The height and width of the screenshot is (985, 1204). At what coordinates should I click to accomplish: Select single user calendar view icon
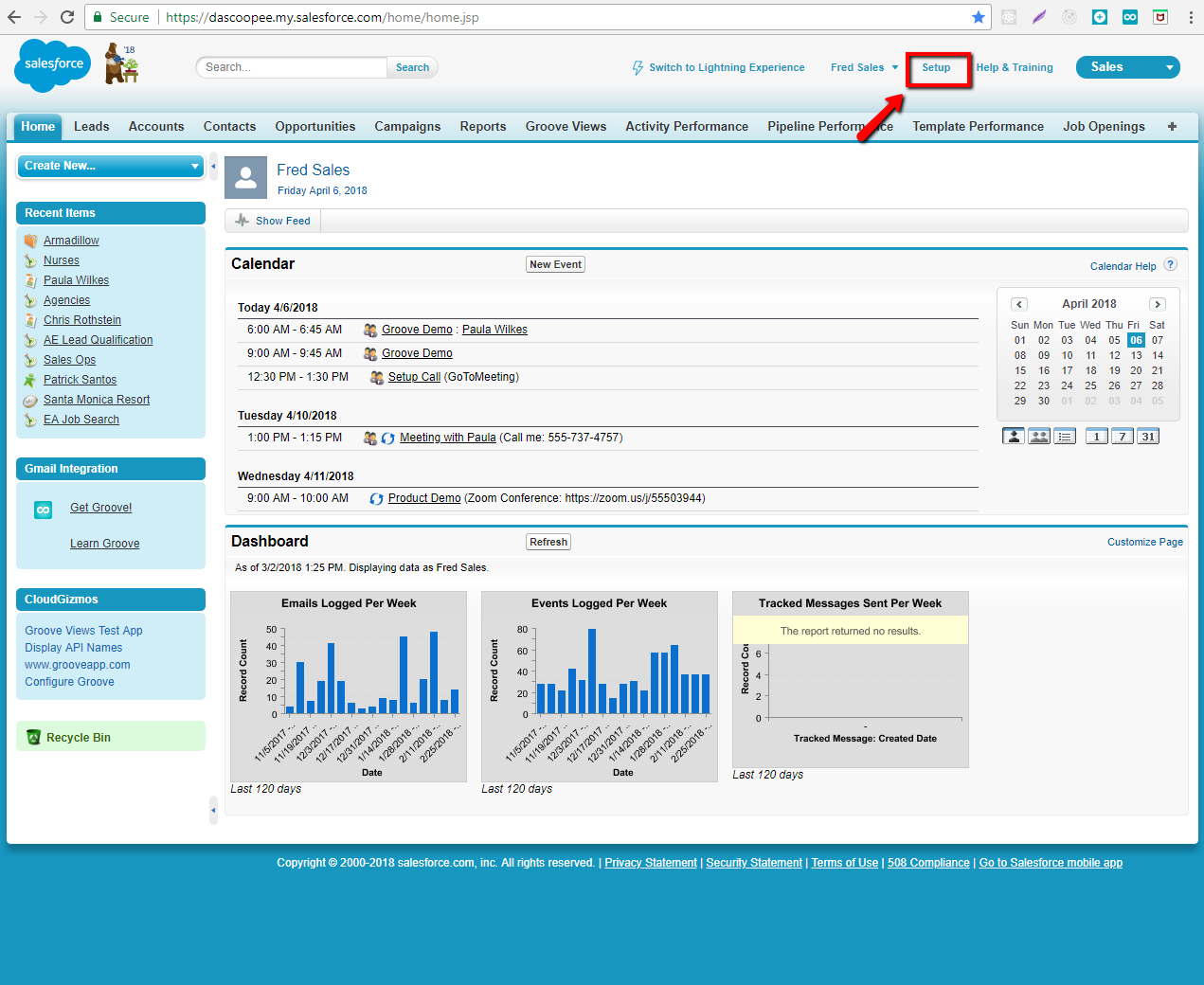(x=1014, y=436)
